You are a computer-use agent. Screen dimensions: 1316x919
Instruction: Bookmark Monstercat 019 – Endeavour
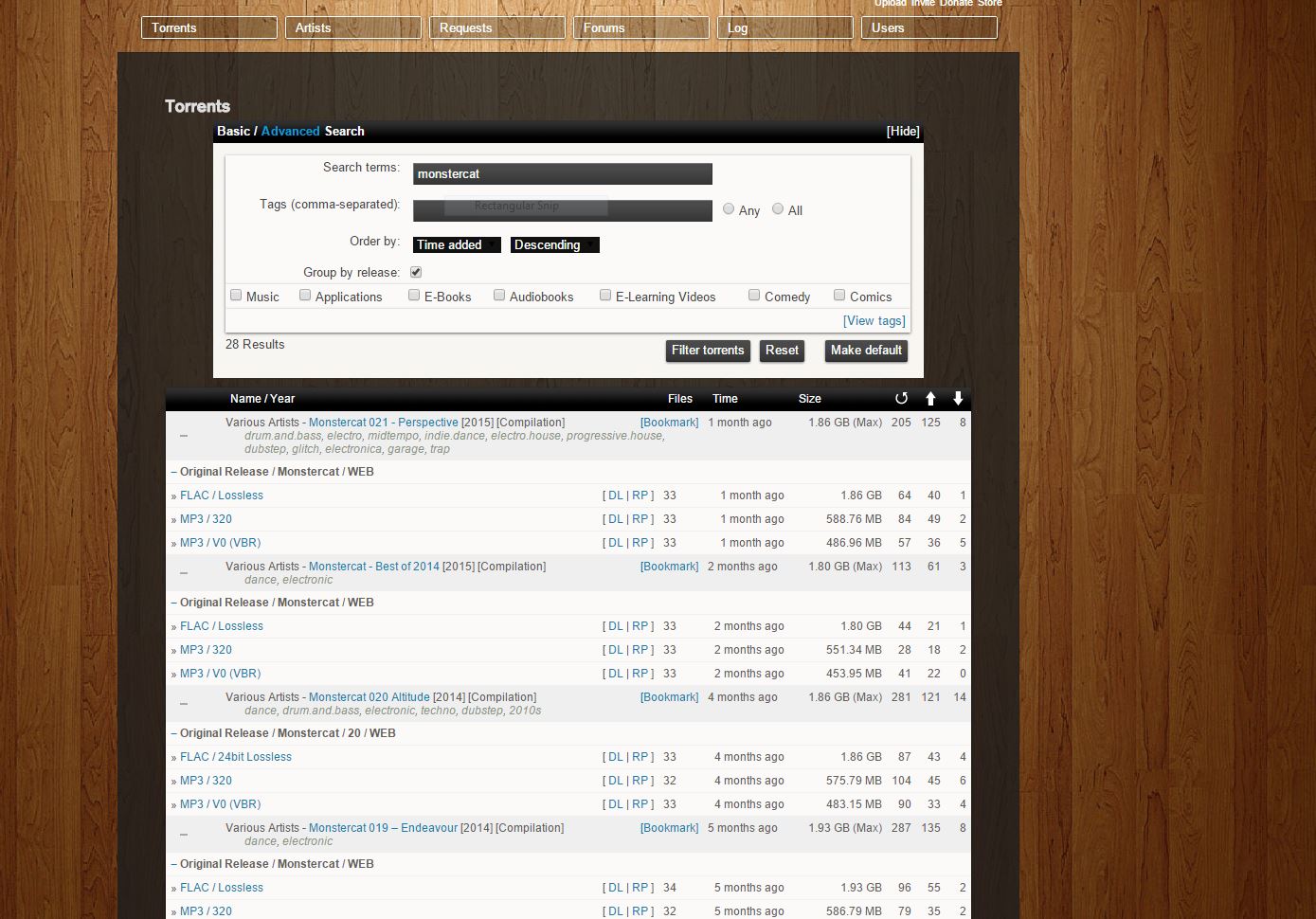click(x=669, y=828)
